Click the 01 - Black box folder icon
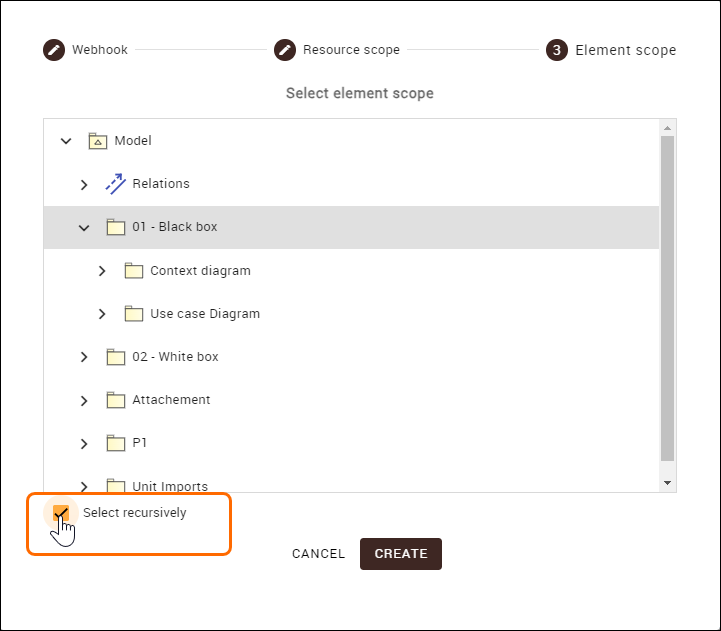Screen dimensions: 721x631 115,227
